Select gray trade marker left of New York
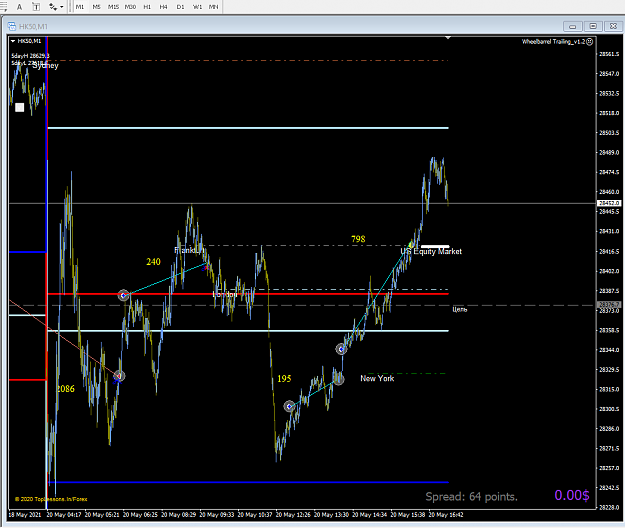This screenshot has height=528, width=625. pos(339,379)
